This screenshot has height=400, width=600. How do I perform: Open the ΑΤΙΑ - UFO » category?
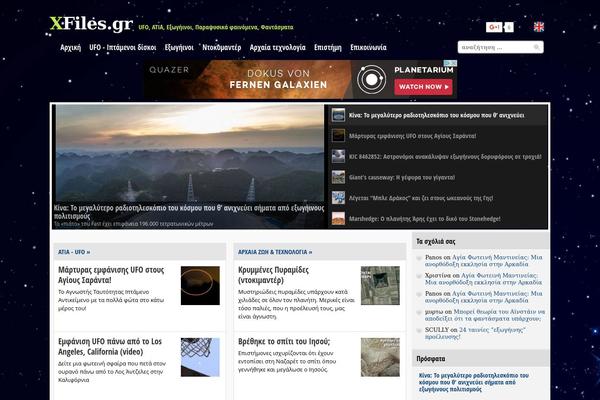pos(74,252)
